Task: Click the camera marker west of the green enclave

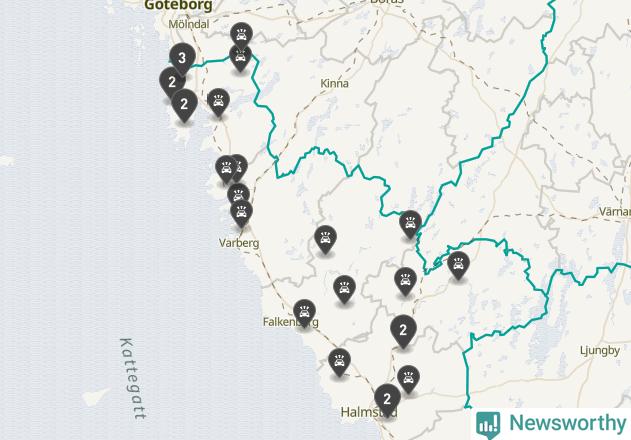Action: point(406,280)
